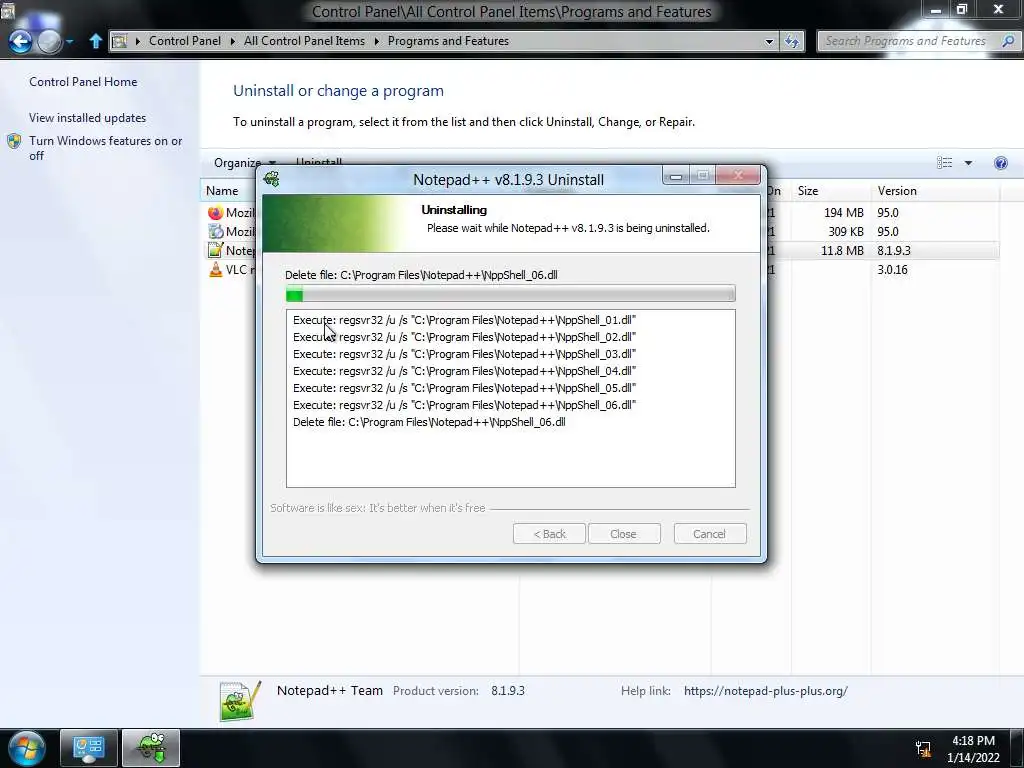Sort the list by Name column
1024x768 pixels.
coord(222,191)
